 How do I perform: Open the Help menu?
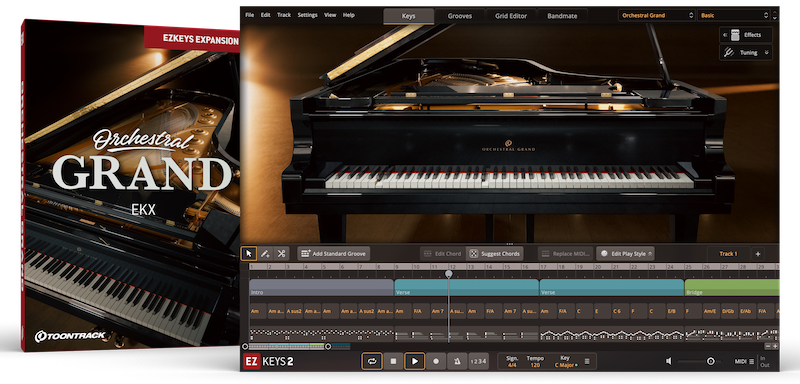coord(348,15)
